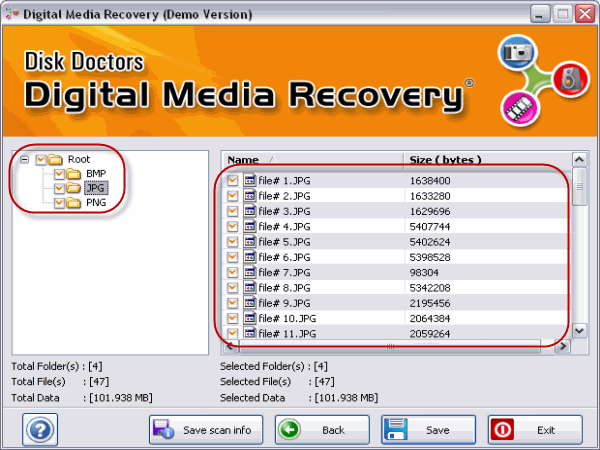
Task: Open help with the question mark button
Action: (40, 429)
